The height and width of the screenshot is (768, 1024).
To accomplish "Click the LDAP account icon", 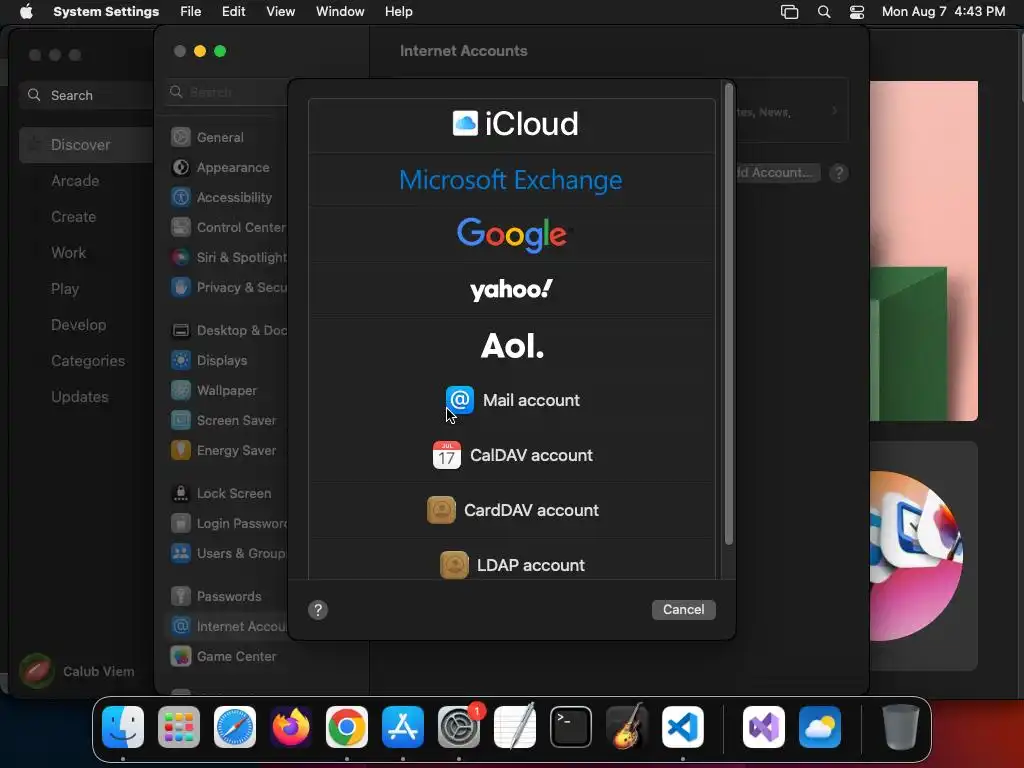I will pyautogui.click(x=454, y=565).
